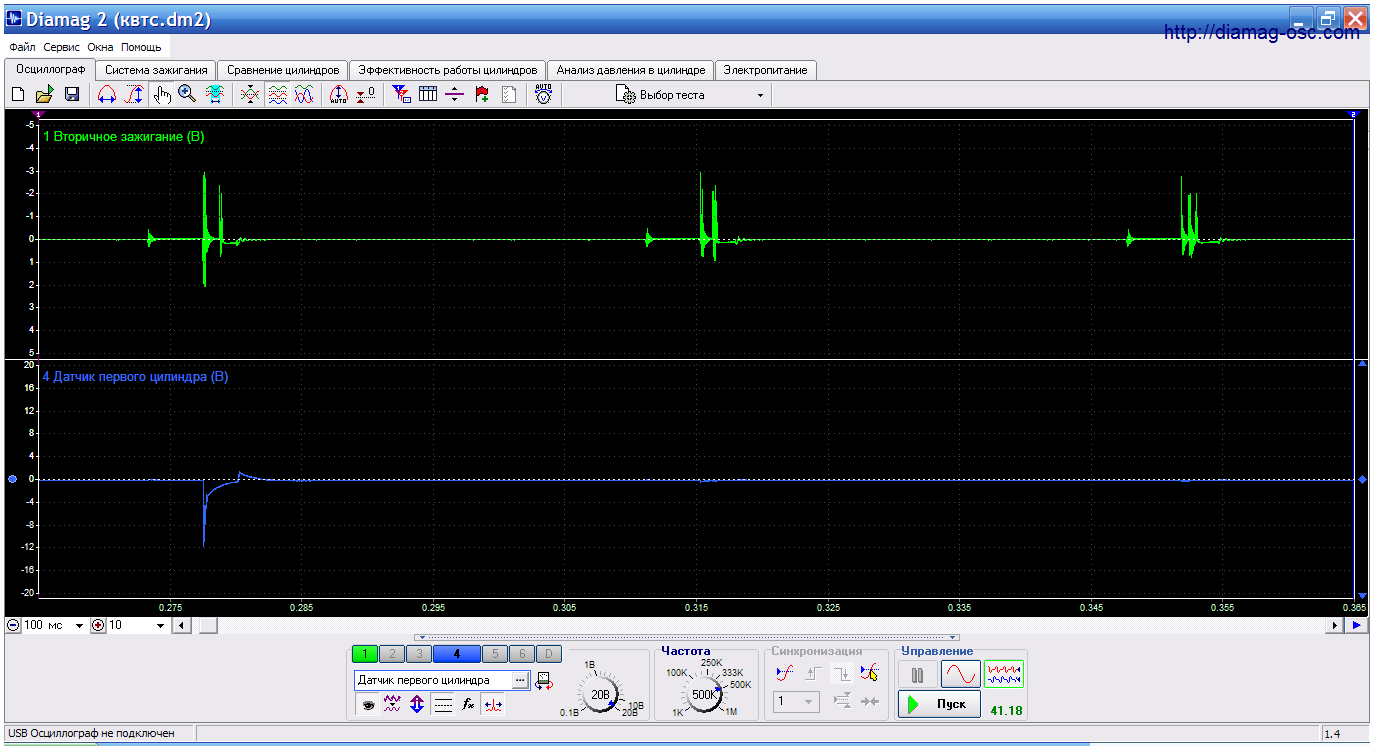
Task: Toggle channel 1 green button
Action: [x=365, y=654]
